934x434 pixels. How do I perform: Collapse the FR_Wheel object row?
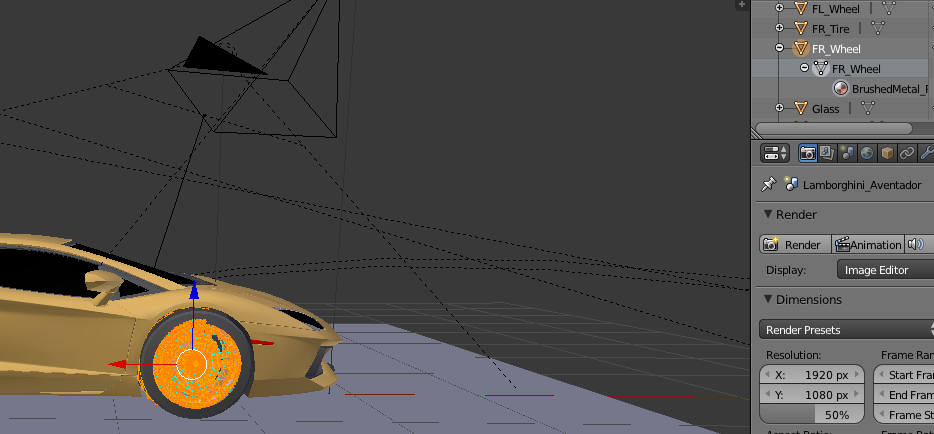pos(779,48)
